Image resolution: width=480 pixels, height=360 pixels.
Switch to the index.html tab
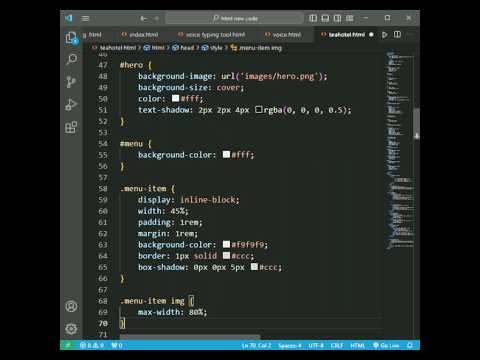[140, 35]
